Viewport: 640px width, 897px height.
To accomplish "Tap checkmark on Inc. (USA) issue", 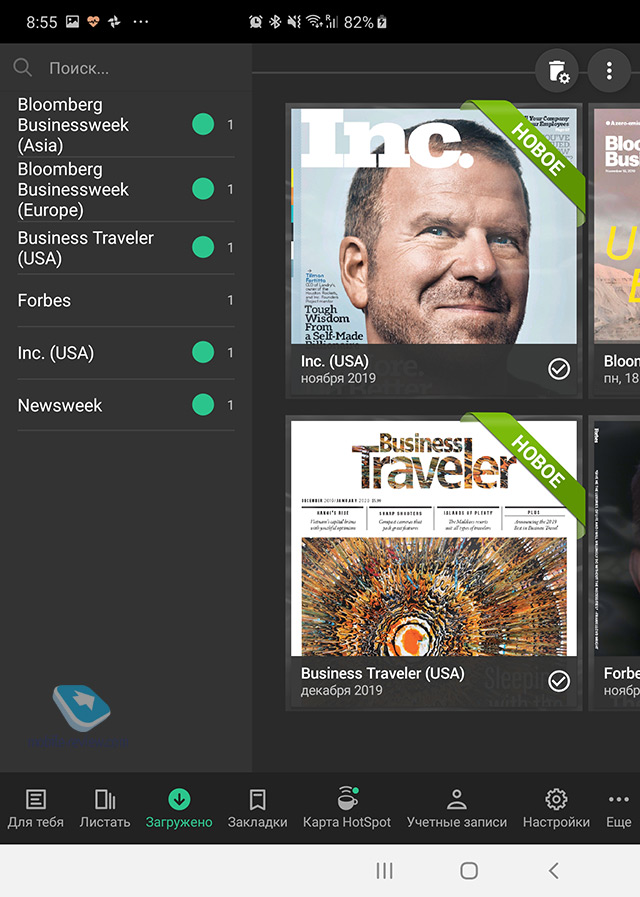I will (x=559, y=369).
